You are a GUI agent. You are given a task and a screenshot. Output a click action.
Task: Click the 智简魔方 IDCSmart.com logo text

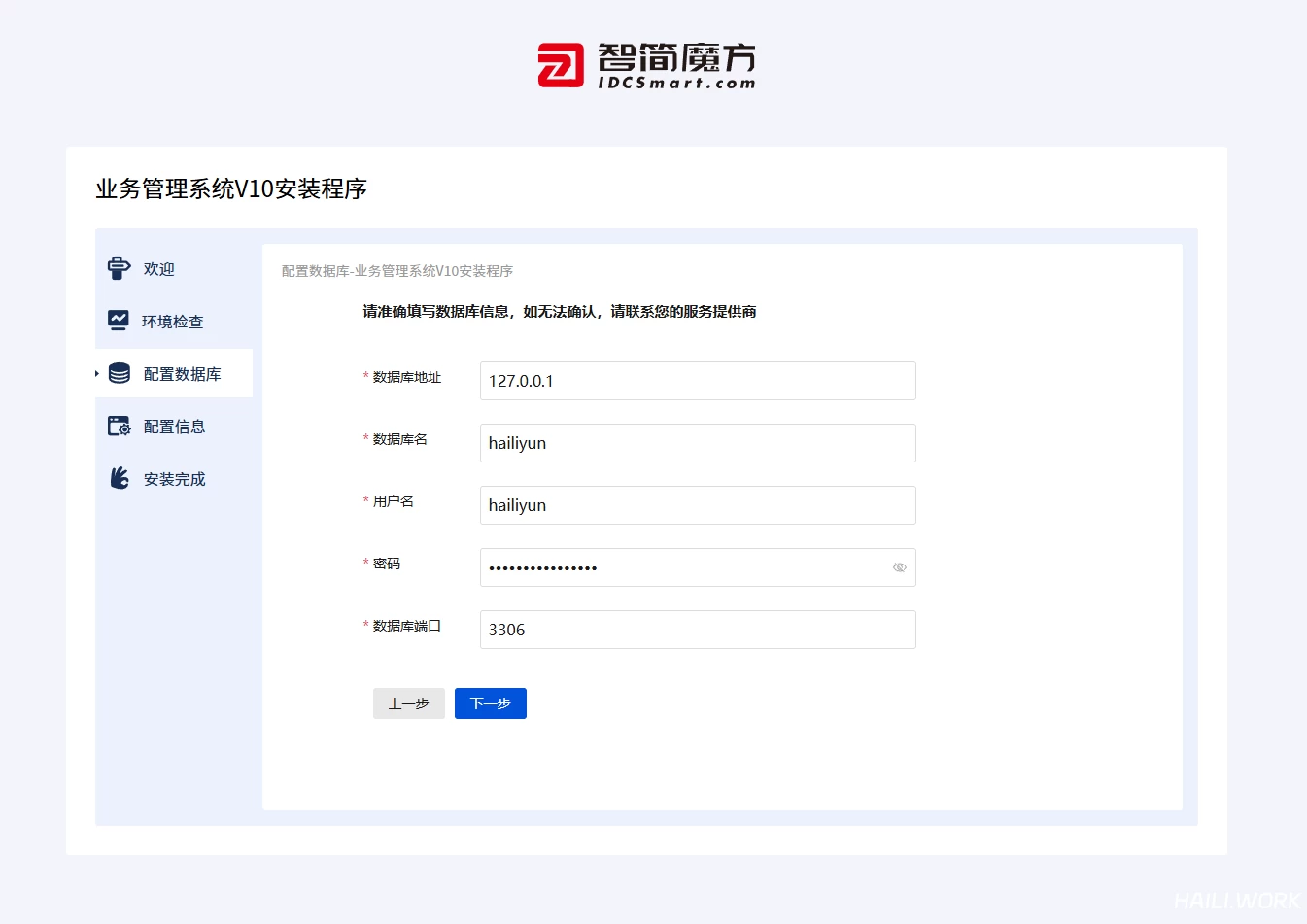coord(676,66)
